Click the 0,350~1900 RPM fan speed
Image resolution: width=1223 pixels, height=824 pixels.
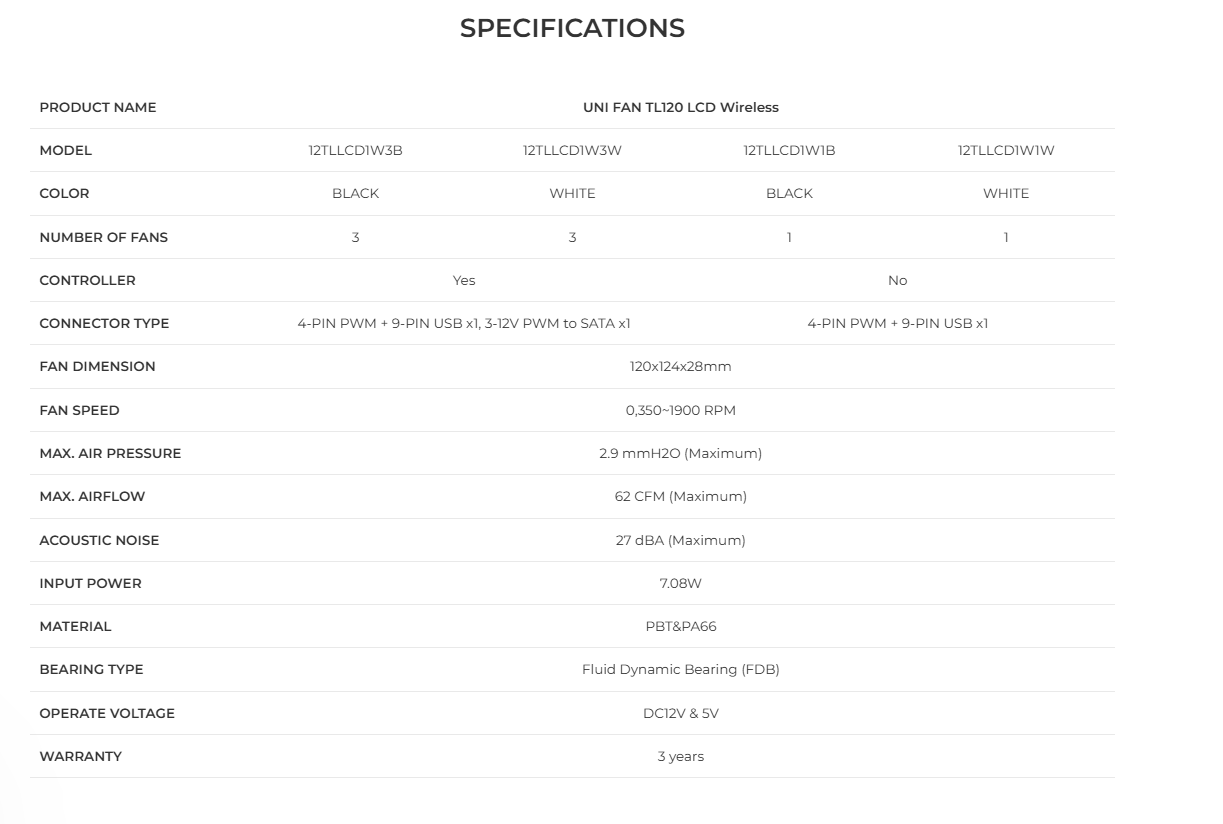click(680, 411)
